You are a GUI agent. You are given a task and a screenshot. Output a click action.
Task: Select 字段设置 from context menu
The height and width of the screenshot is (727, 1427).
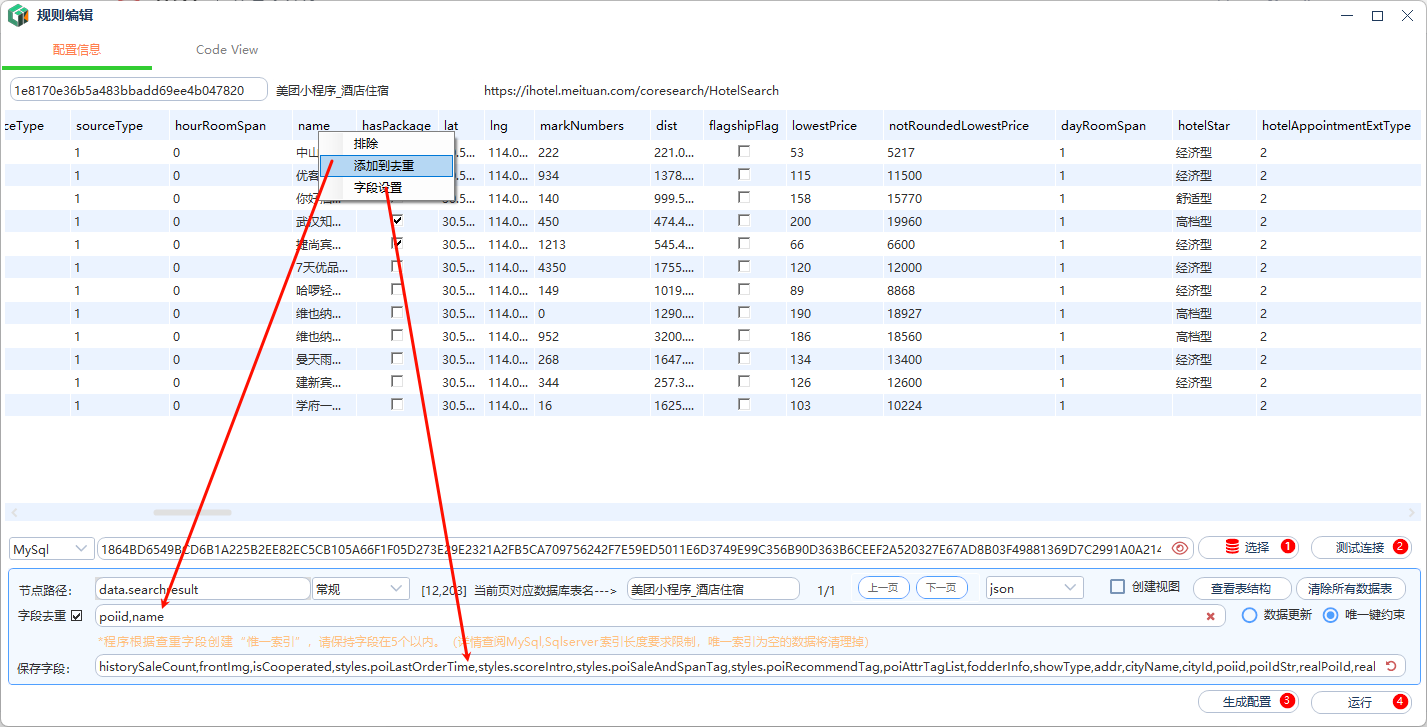click(x=378, y=188)
